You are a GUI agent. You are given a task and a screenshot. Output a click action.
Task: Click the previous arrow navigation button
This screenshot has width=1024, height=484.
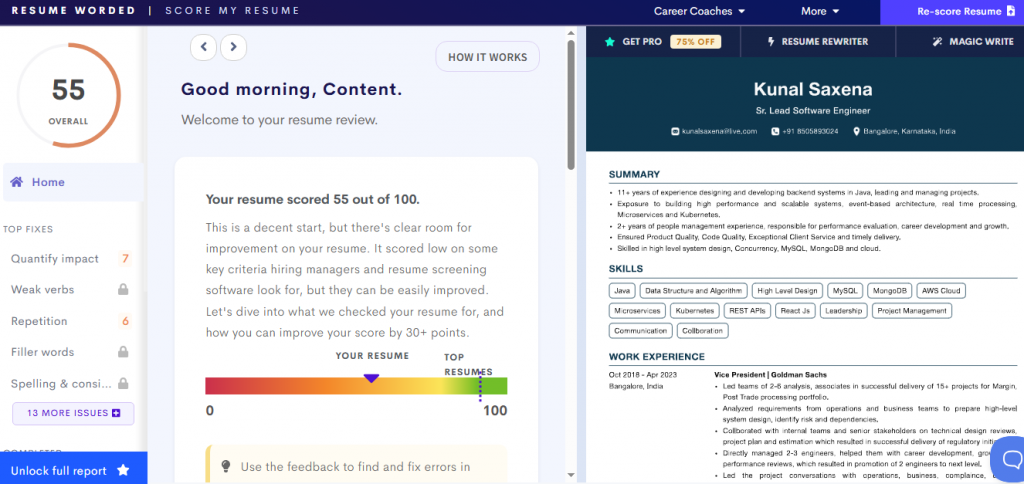(x=204, y=47)
